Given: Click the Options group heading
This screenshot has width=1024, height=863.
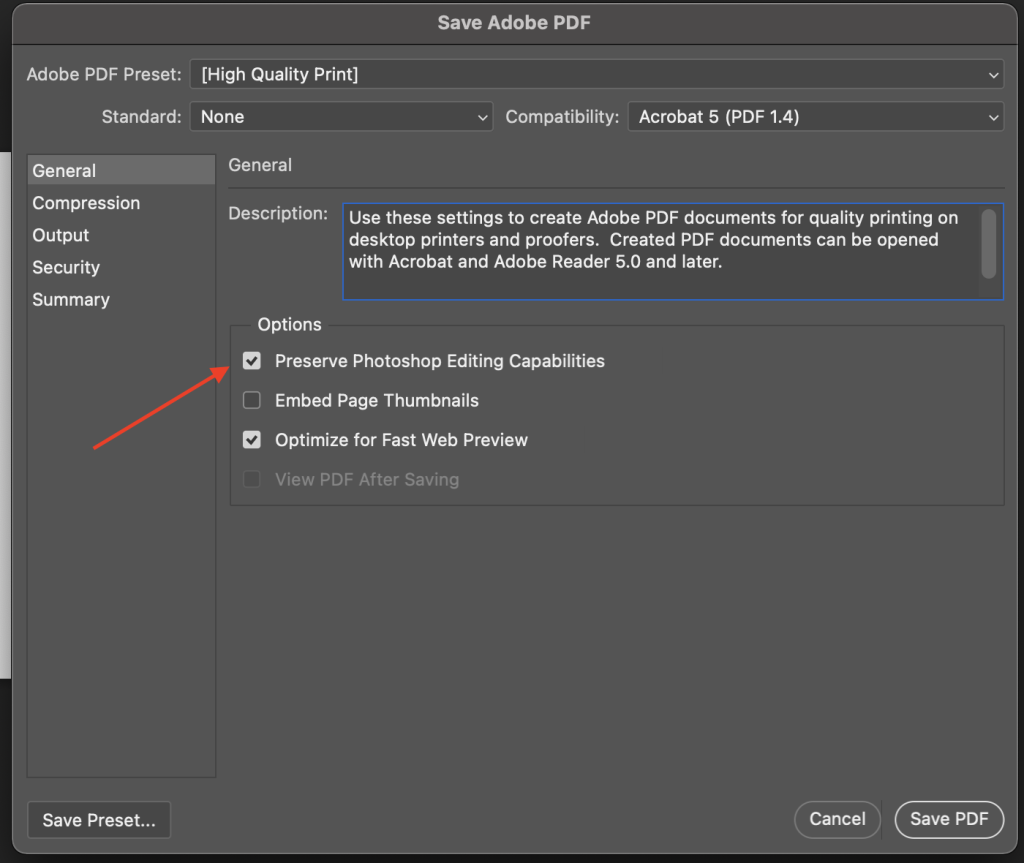Looking at the screenshot, I should coord(289,325).
